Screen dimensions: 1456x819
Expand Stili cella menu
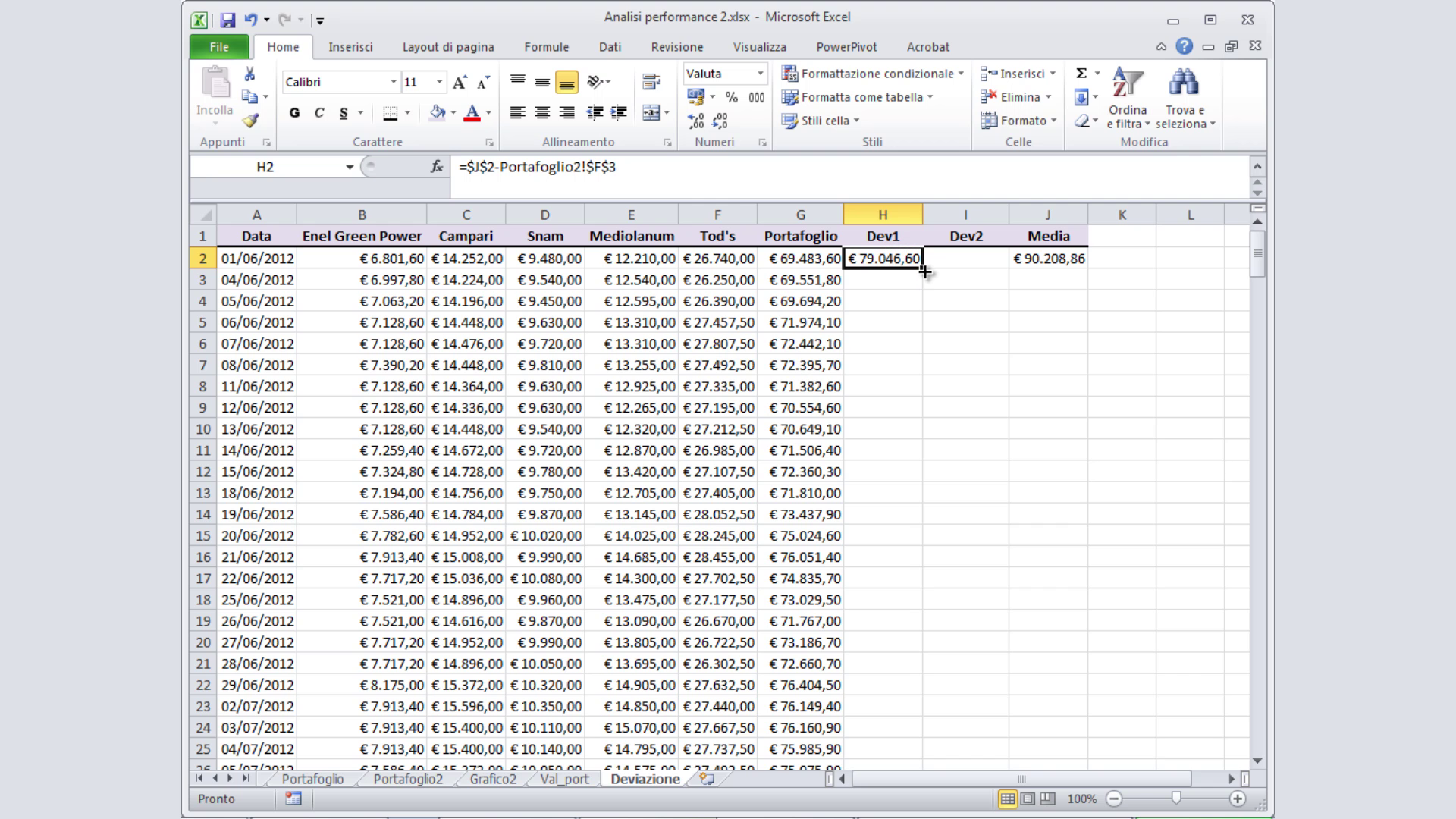pyautogui.click(x=821, y=121)
